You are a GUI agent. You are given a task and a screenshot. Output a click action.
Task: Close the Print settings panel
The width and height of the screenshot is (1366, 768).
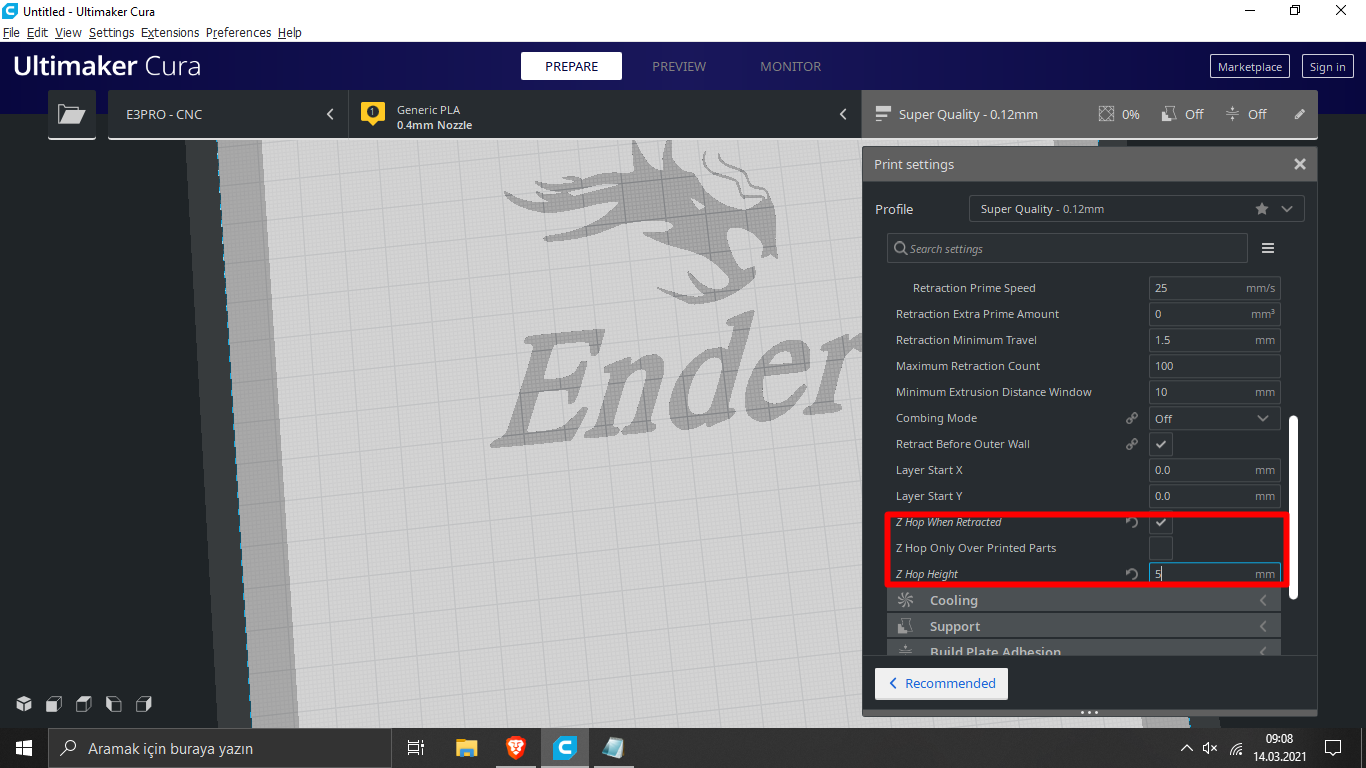[1300, 164]
